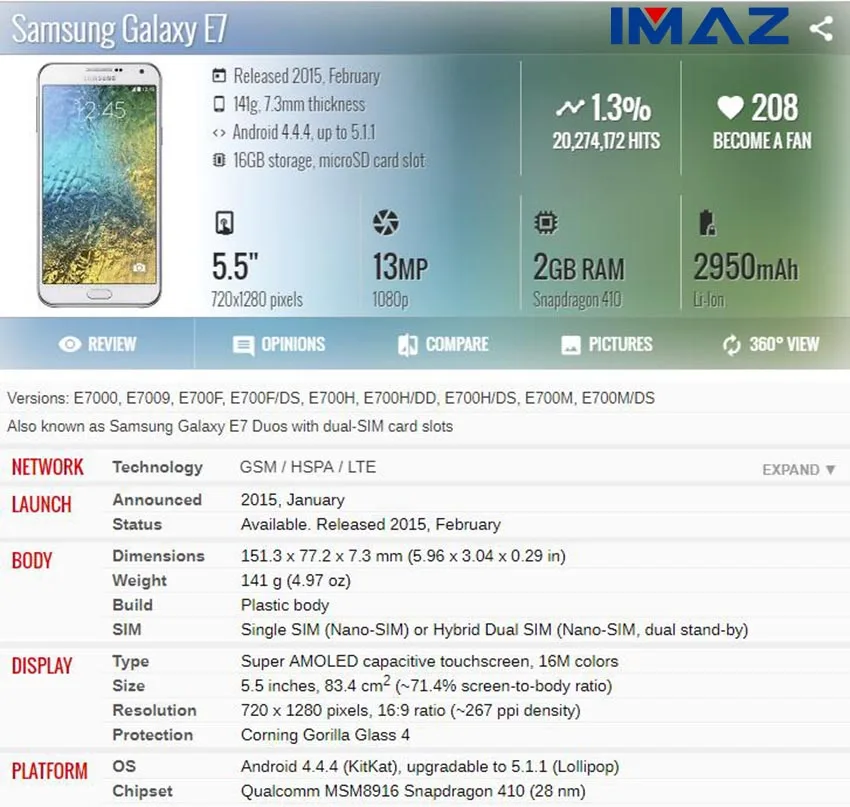
Task: Click the Announced label
Action: [157, 500]
